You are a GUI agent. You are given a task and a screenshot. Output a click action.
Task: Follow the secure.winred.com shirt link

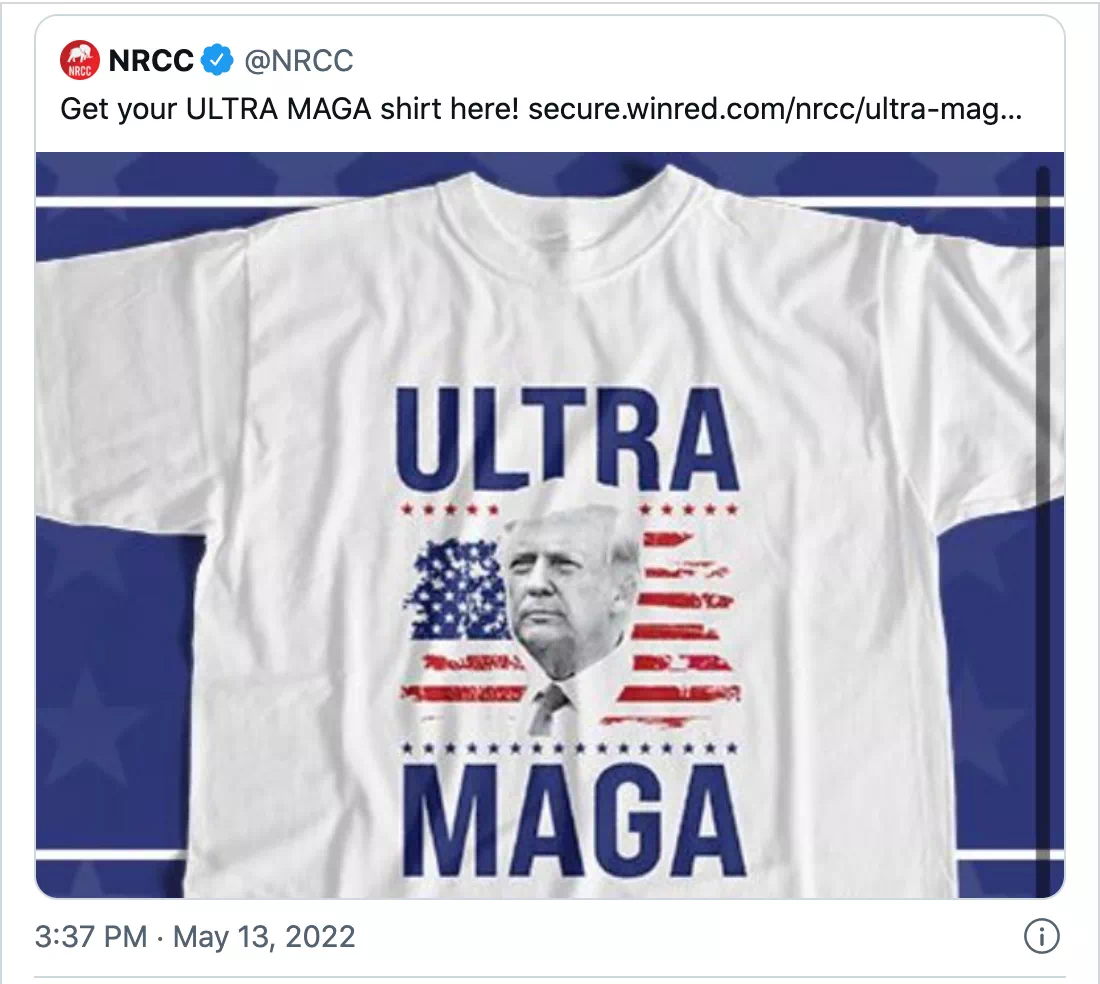click(774, 108)
